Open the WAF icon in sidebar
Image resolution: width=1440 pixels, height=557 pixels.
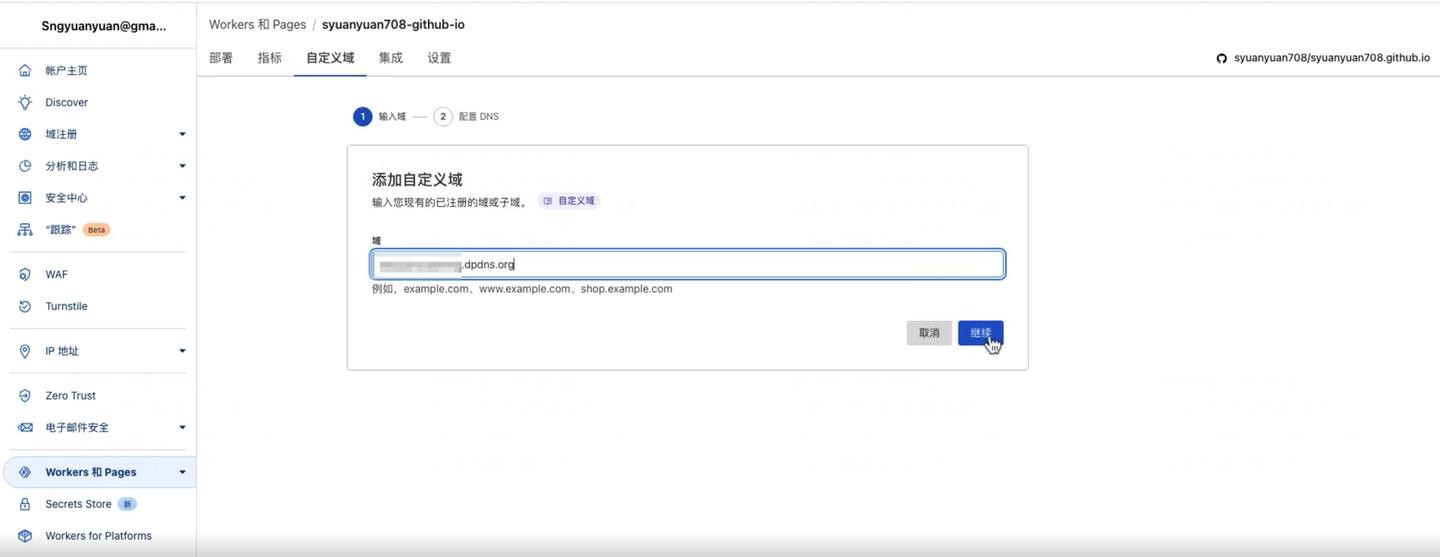(25, 274)
